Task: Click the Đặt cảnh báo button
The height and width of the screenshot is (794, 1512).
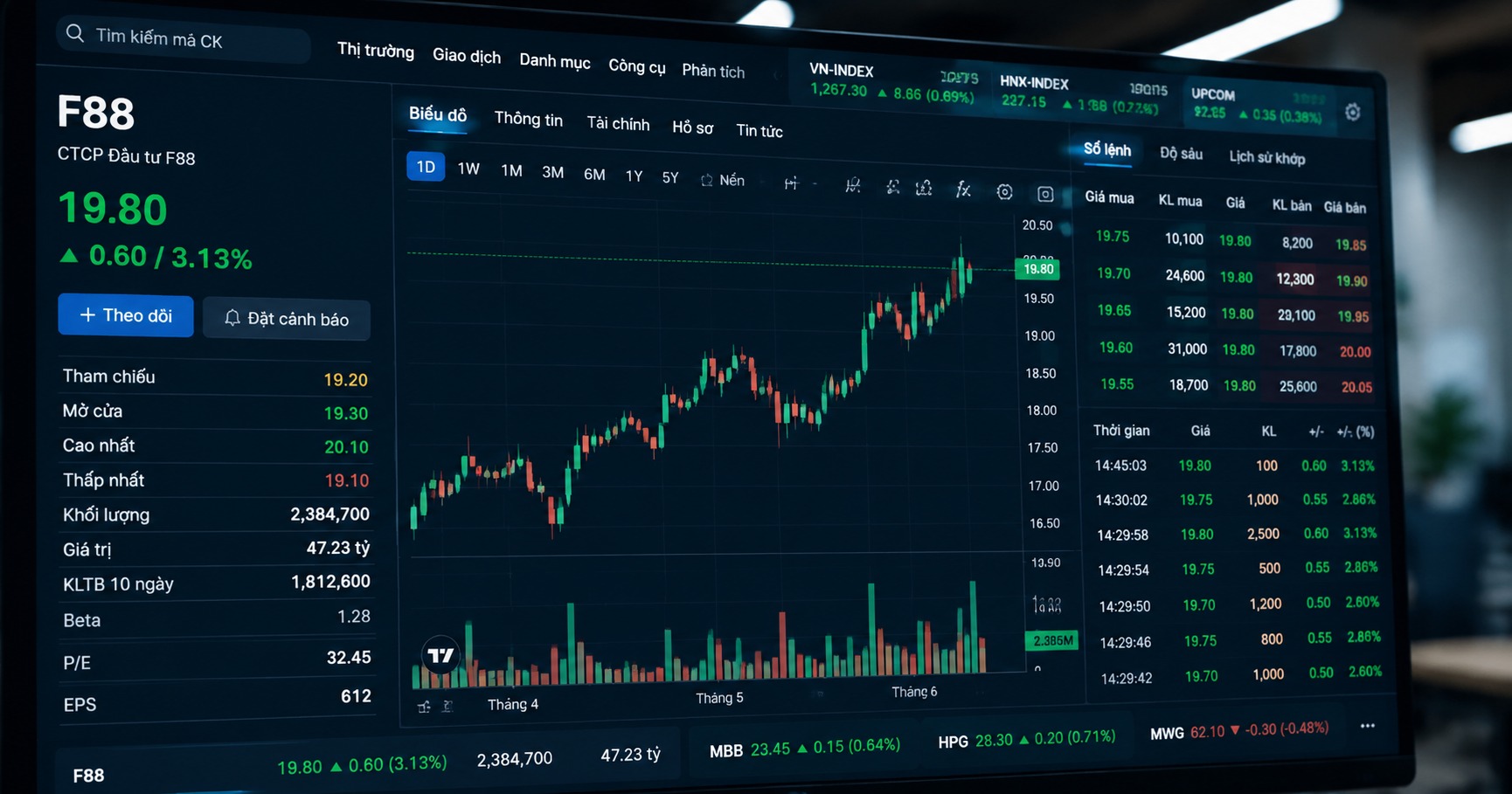Action: pyautogui.click(x=287, y=319)
